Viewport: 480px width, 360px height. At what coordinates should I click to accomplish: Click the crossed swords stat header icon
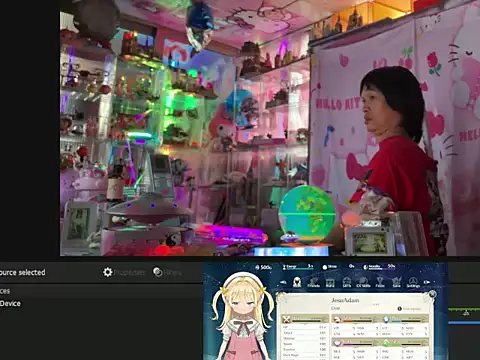(287, 320)
